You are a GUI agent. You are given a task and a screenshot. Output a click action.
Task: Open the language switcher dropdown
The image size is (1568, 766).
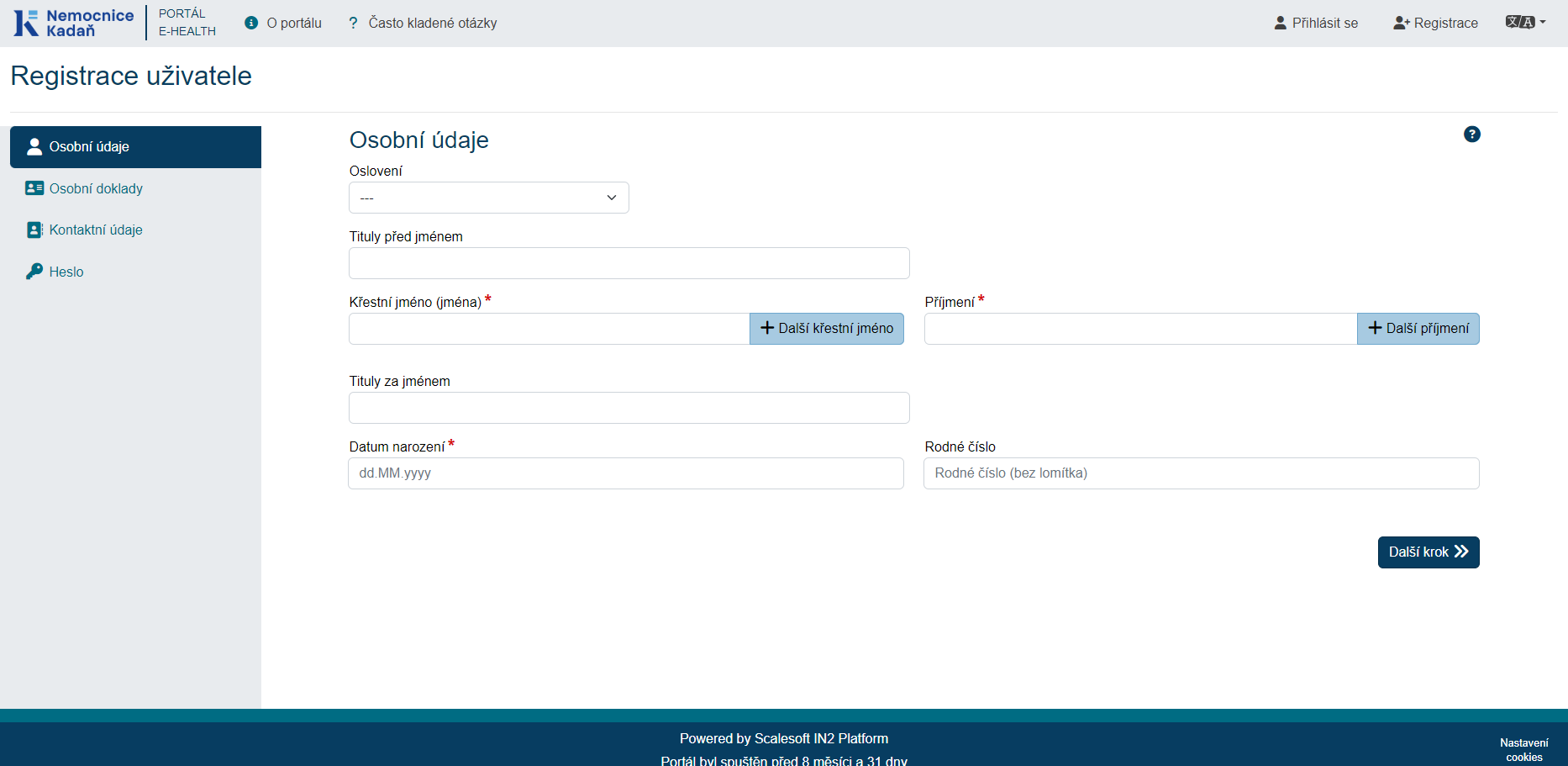point(1525,22)
